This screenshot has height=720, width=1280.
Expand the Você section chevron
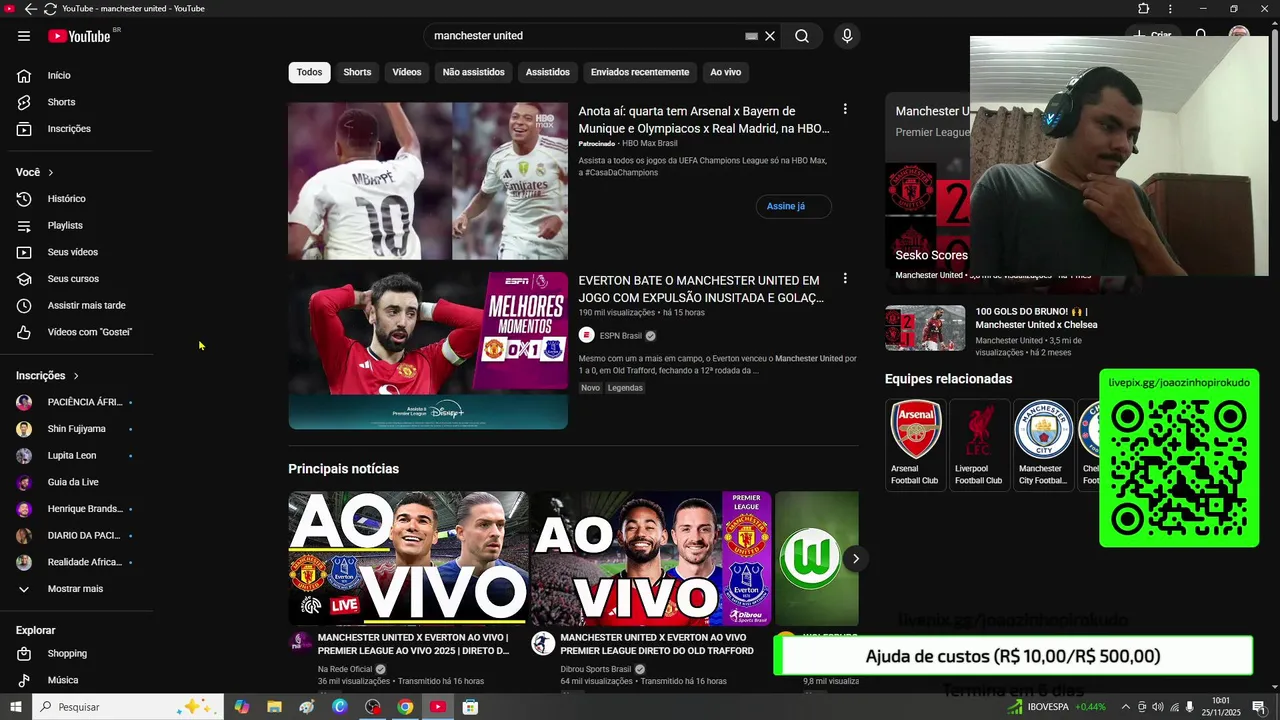coord(51,173)
